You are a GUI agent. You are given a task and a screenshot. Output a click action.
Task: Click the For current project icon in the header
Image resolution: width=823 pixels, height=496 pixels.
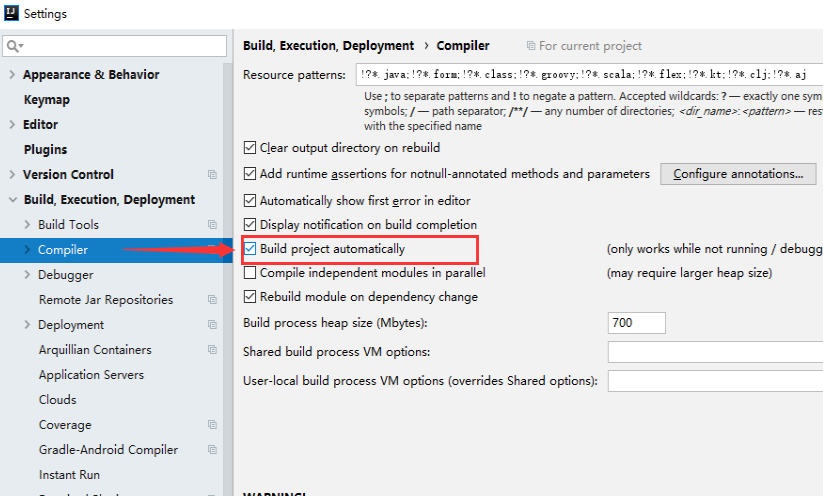(531, 46)
